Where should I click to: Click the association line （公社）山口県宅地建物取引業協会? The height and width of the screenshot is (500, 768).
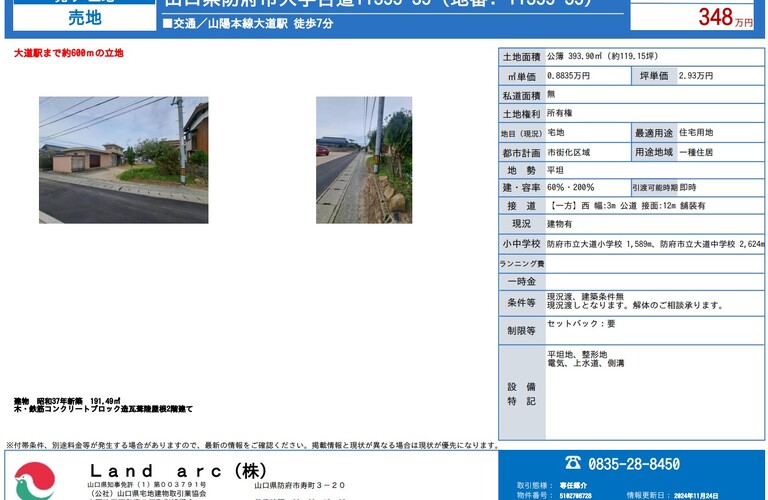147,493
